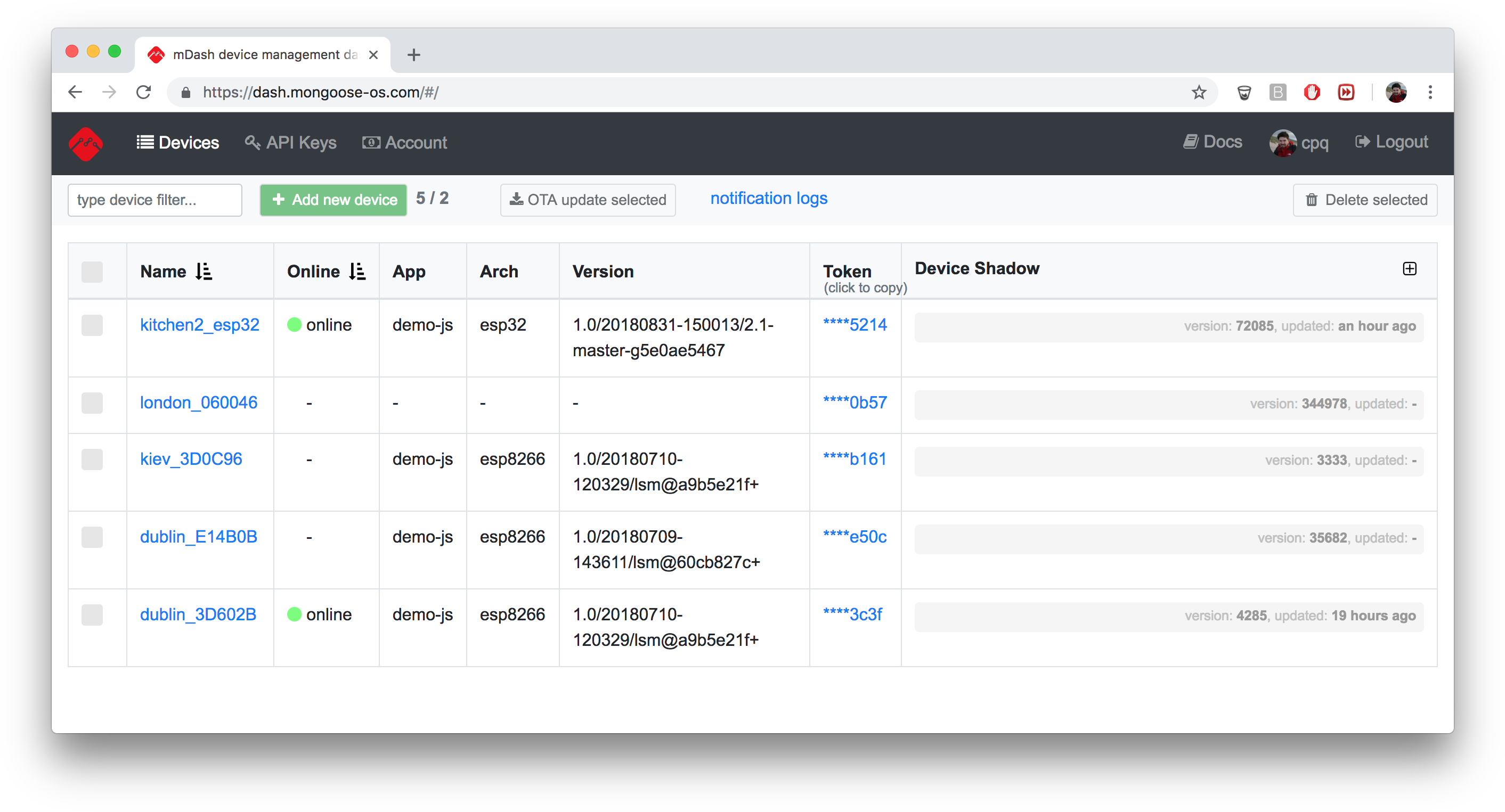Toggle the select-all devices checkbox
Image resolution: width=1505 pixels, height=812 pixels.
(x=92, y=272)
